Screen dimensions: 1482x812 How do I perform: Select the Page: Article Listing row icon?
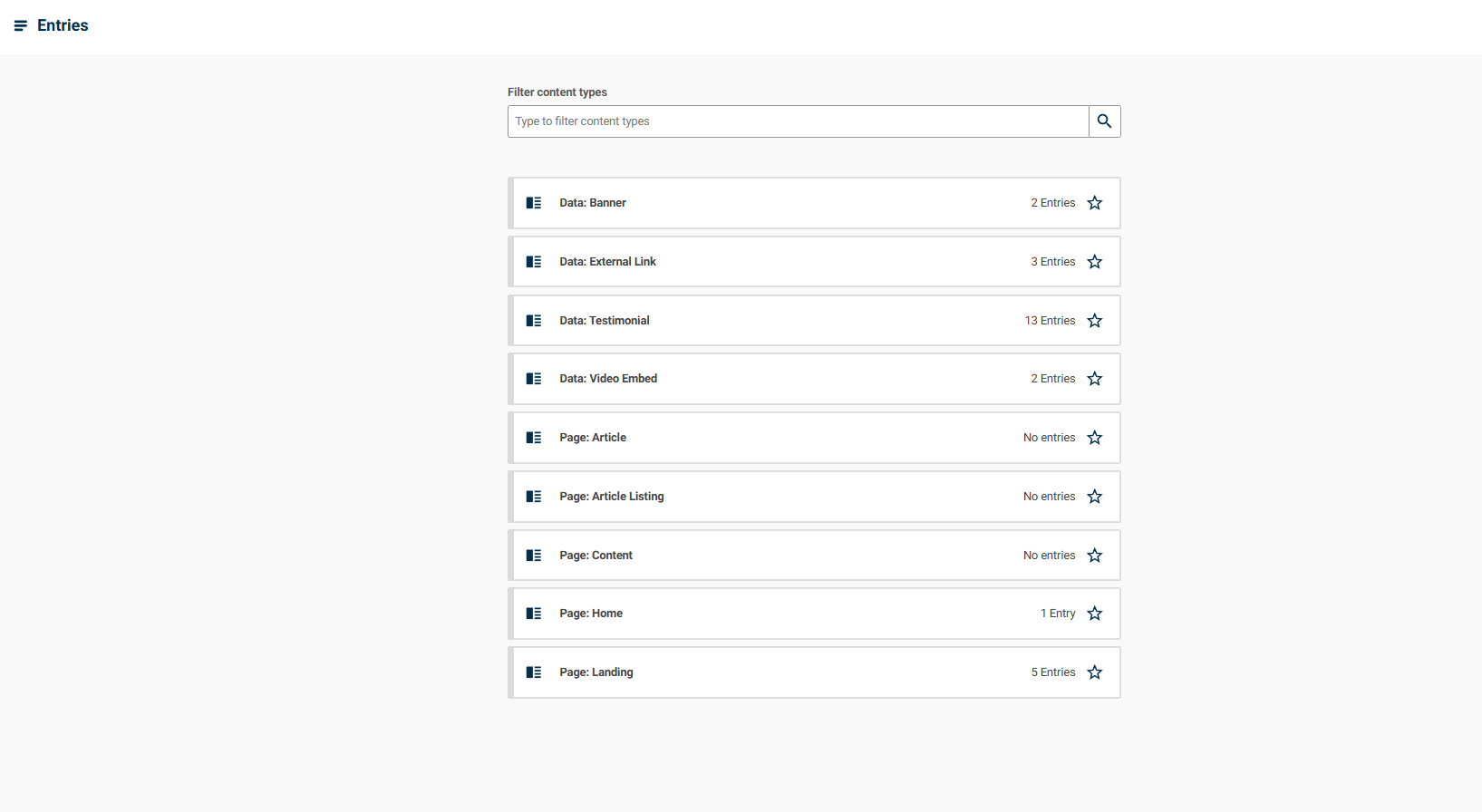(x=534, y=497)
